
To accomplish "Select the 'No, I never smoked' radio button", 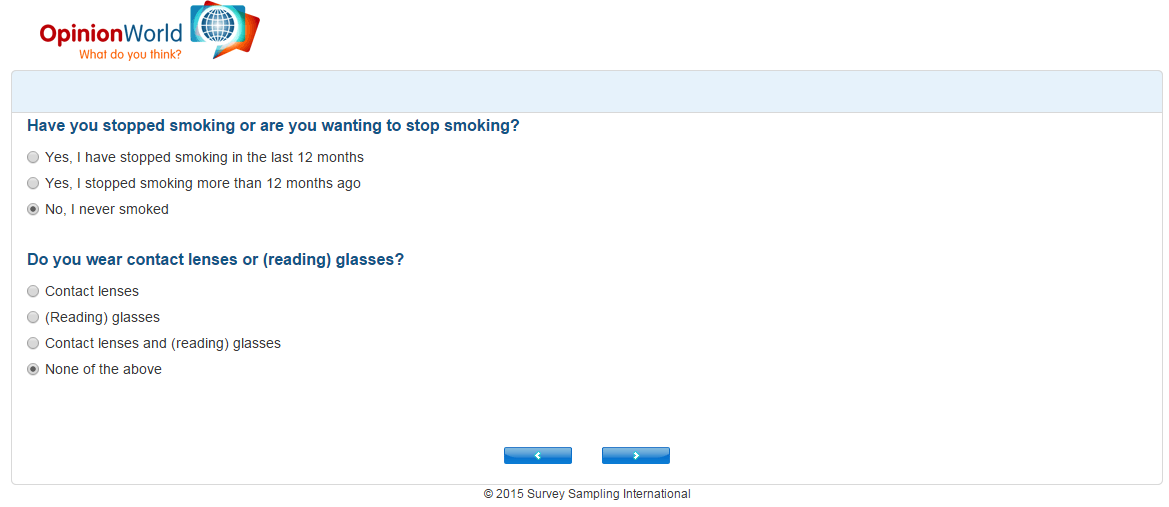I will [x=33, y=210].
